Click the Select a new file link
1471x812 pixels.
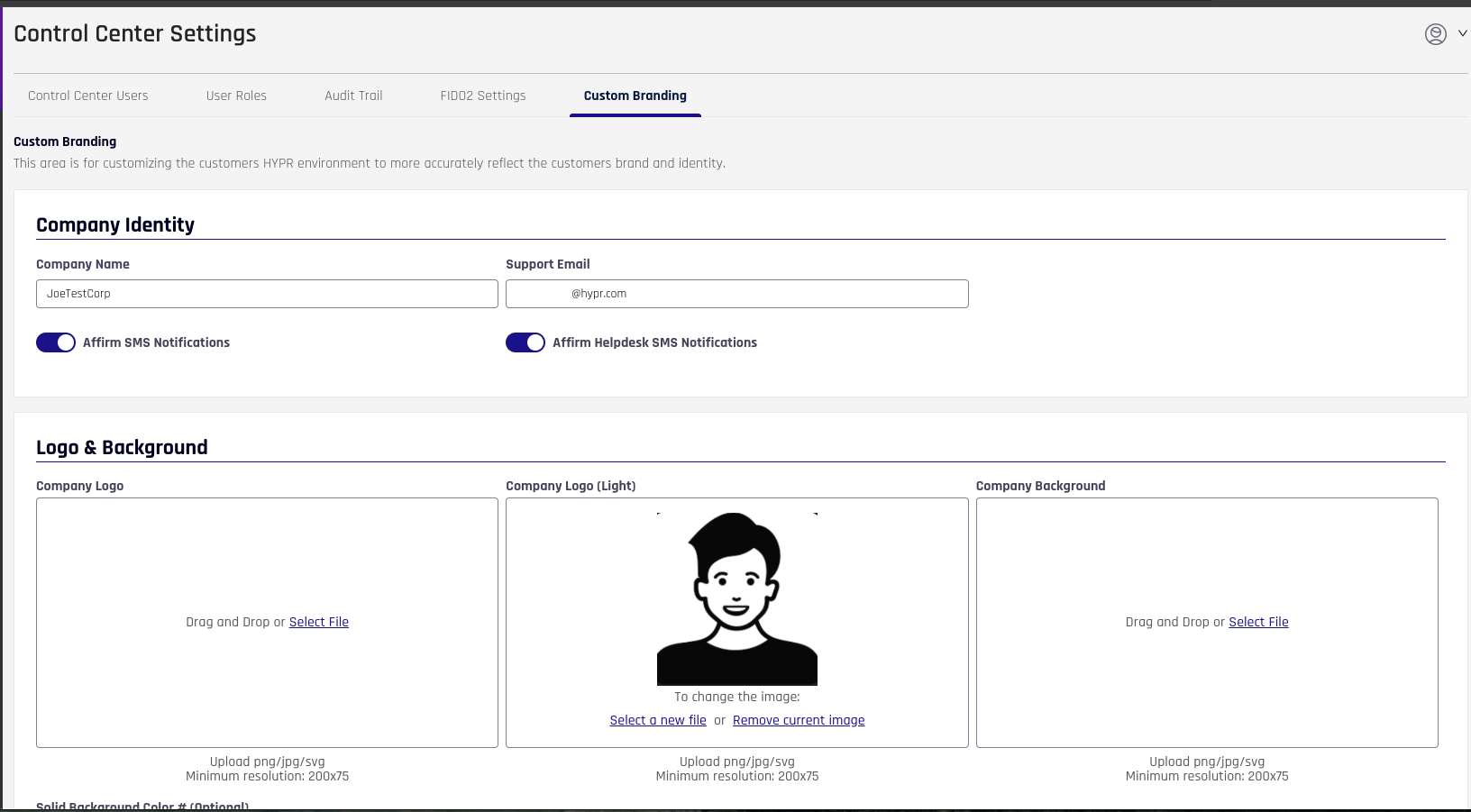tap(658, 720)
